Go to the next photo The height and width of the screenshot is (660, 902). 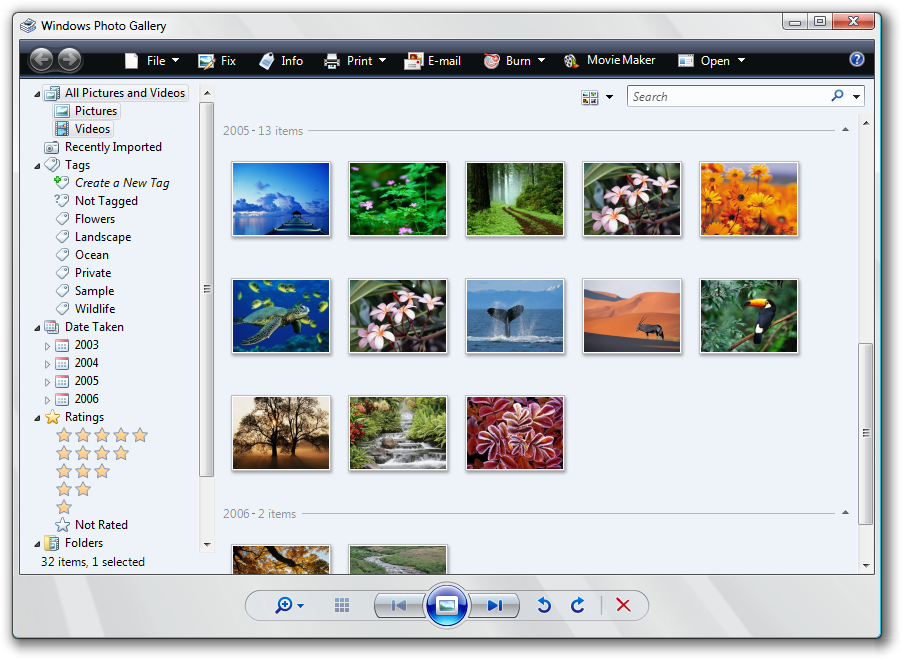click(x=495, y=605)
